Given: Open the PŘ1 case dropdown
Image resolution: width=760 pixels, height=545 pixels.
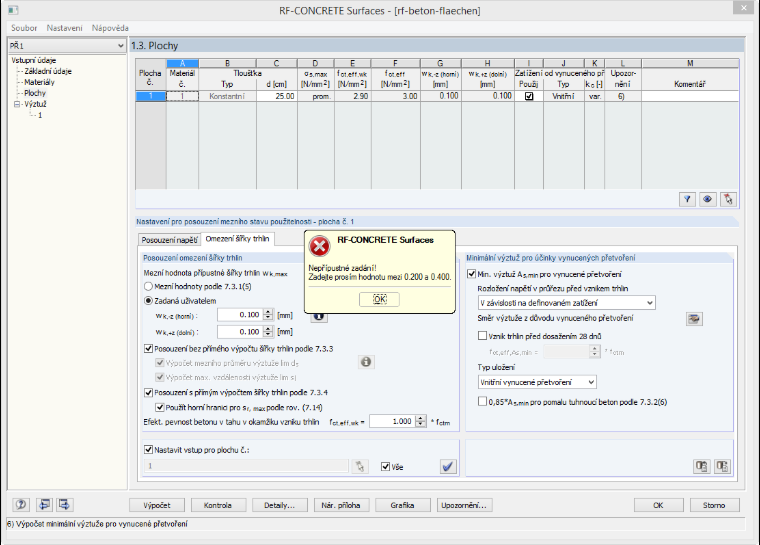Looking at the screenshot, I should 120,46.
